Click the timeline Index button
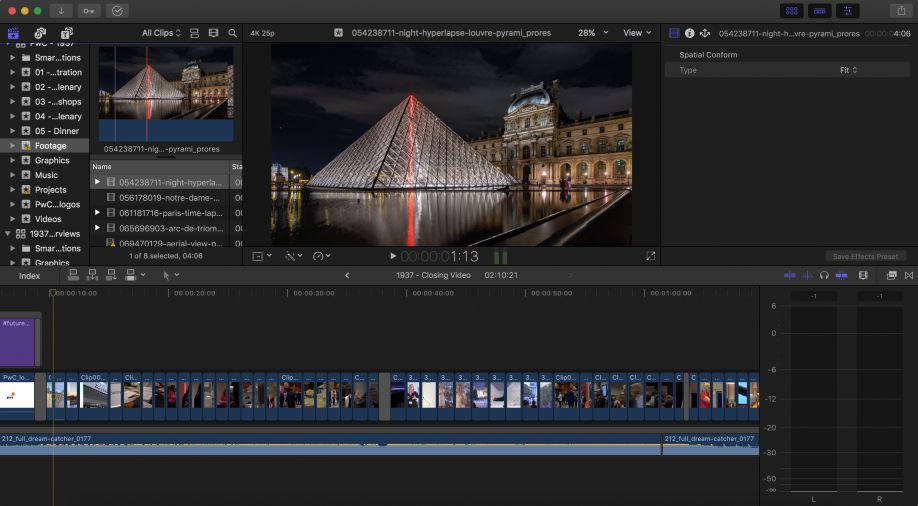918x506 pixels. tap(30, 276)
